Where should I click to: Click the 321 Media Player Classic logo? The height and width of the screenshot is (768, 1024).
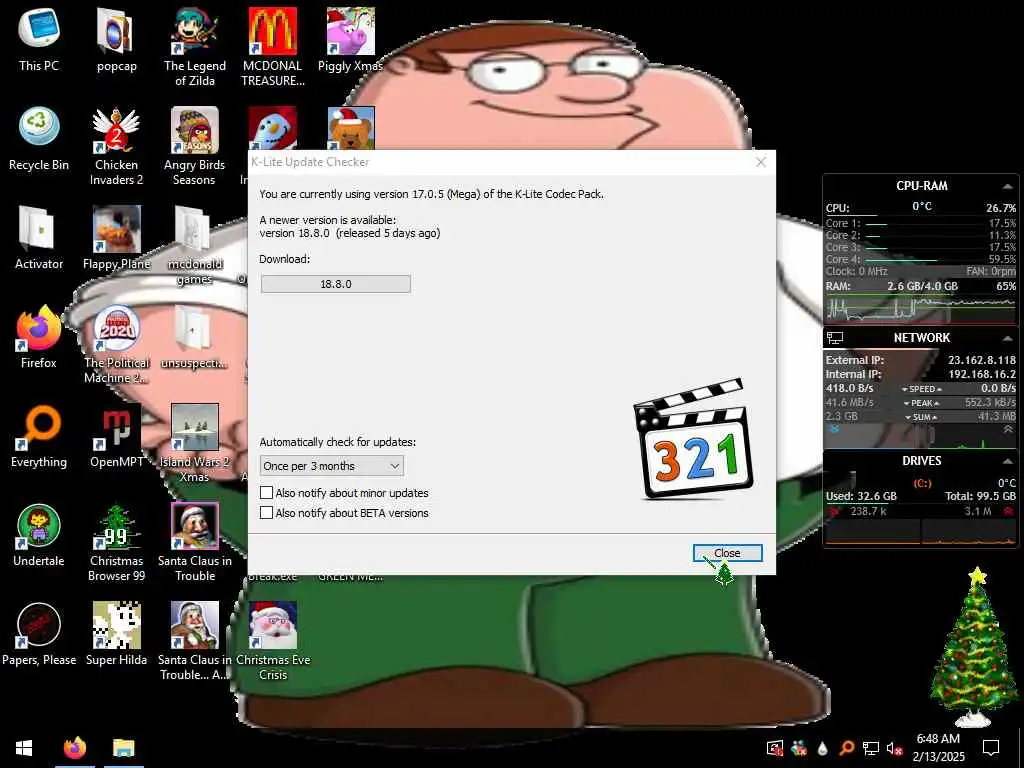[x=694, y=439]
